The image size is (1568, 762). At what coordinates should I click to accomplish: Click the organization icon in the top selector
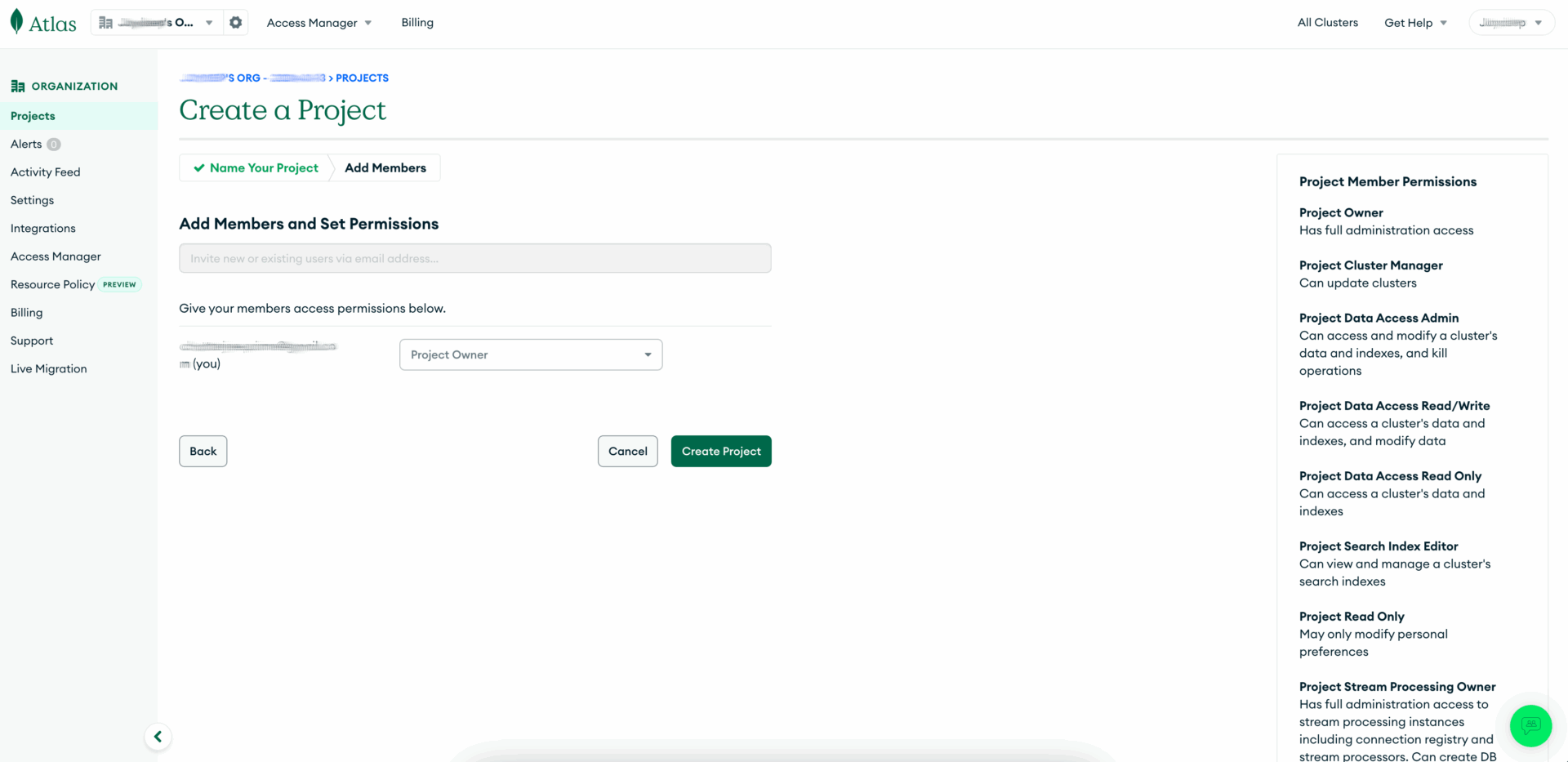106,23
